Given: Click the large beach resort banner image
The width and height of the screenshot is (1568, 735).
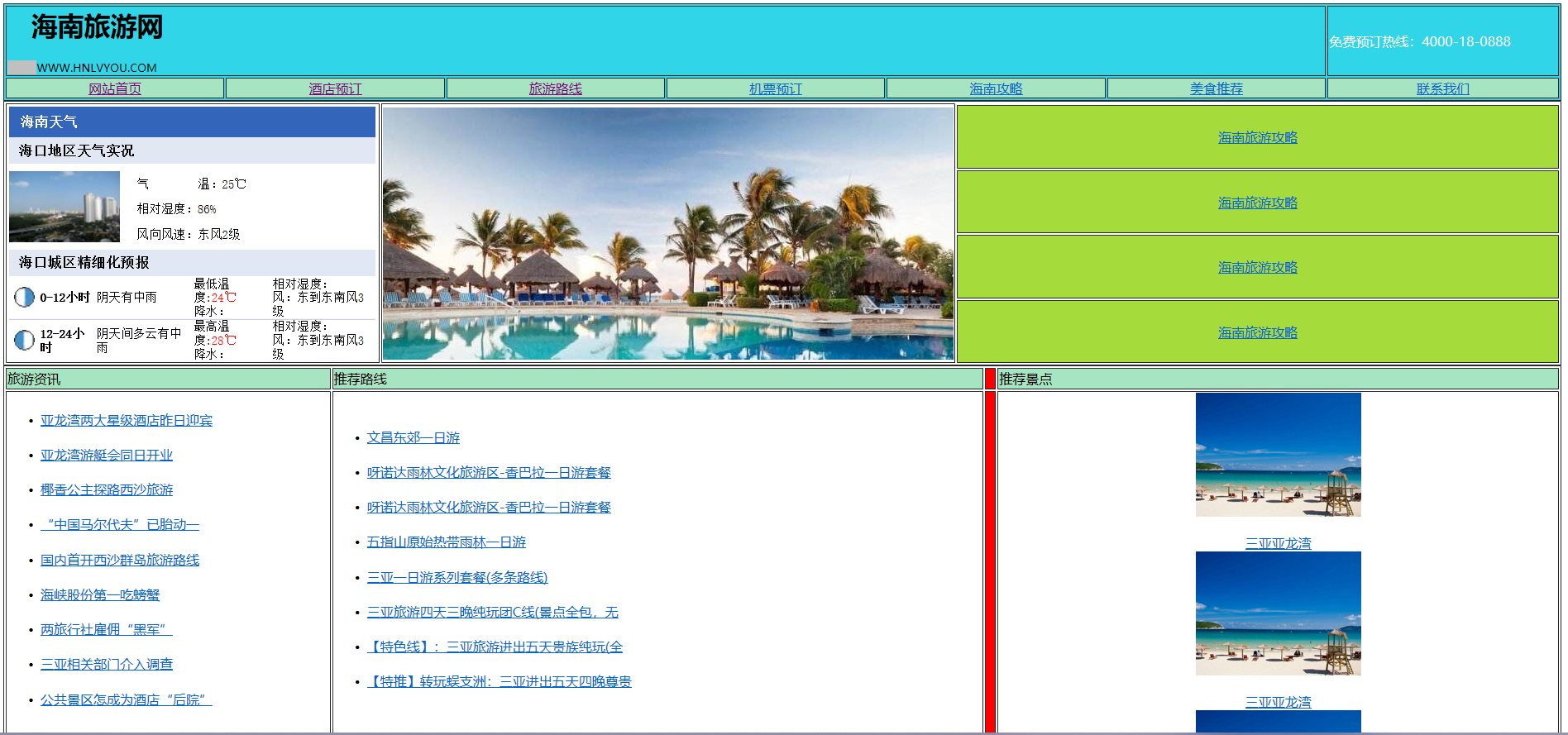Looking at the screenshot, I should pyautogui.click(x=668, y=233).
